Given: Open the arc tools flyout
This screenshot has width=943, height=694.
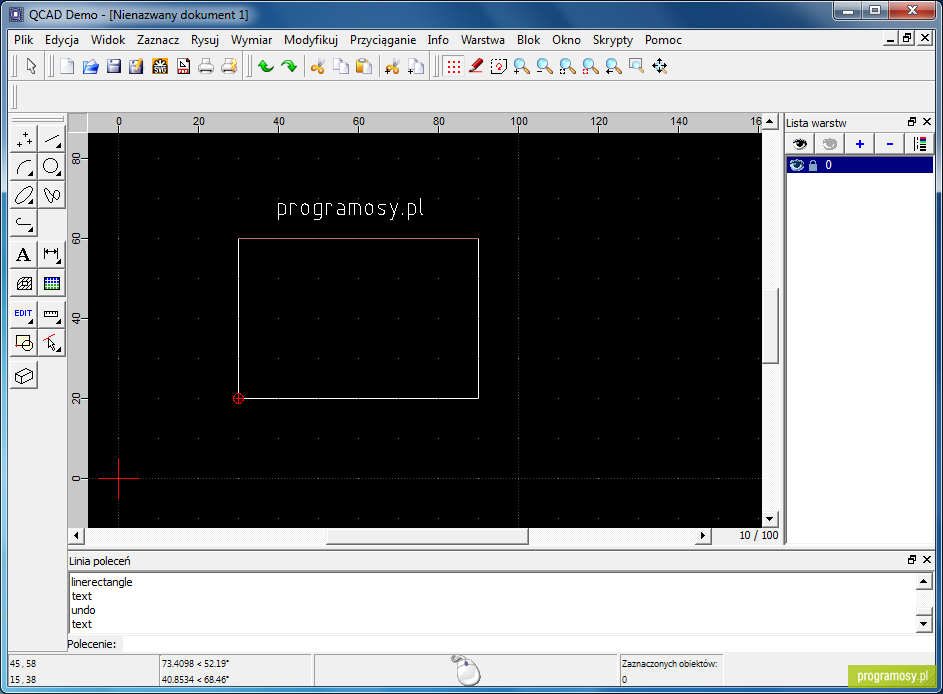Looking at the screenshot, I should 24,167.
